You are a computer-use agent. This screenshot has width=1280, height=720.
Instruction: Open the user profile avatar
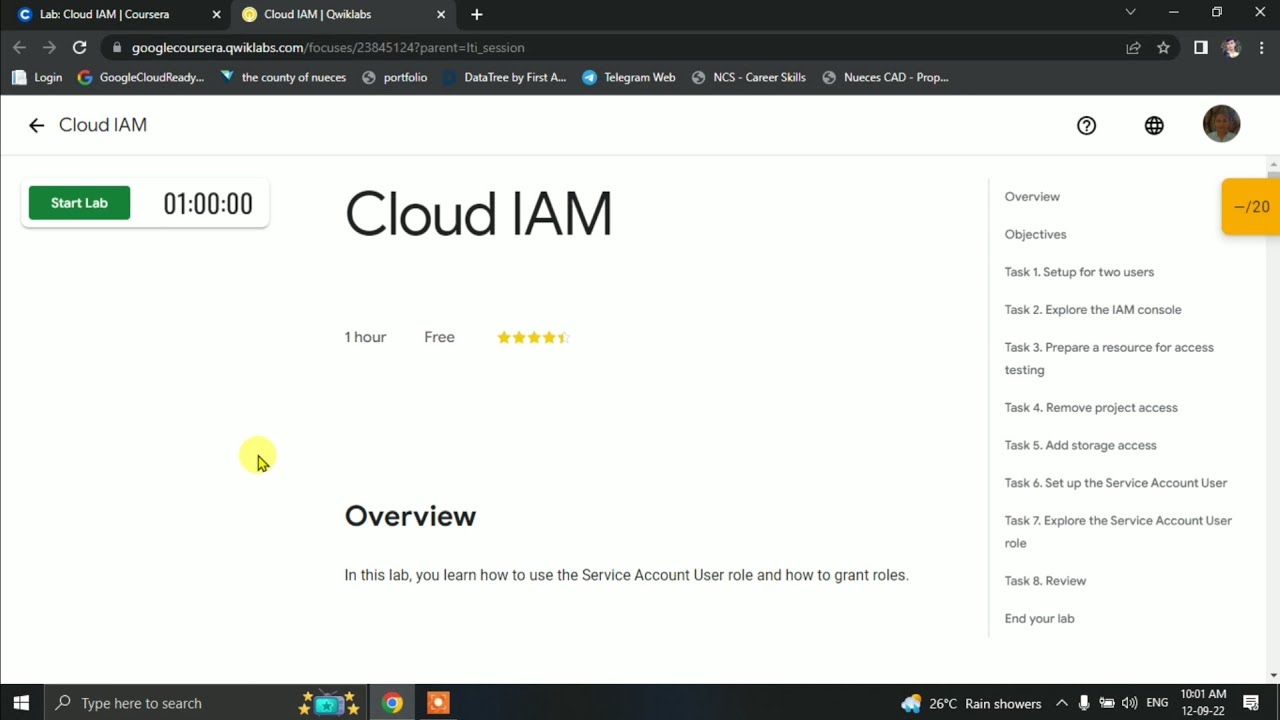click(x=1221, y=124)
